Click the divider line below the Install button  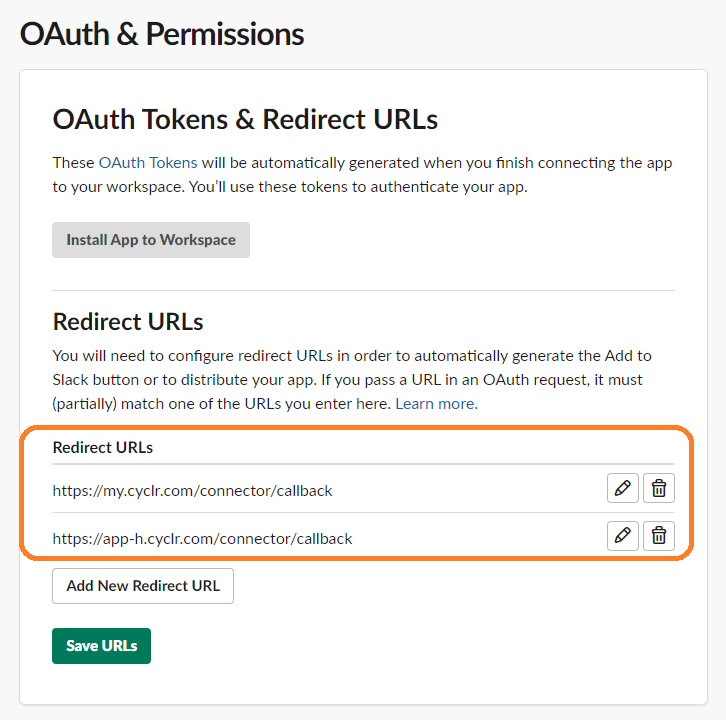point(363,291)
